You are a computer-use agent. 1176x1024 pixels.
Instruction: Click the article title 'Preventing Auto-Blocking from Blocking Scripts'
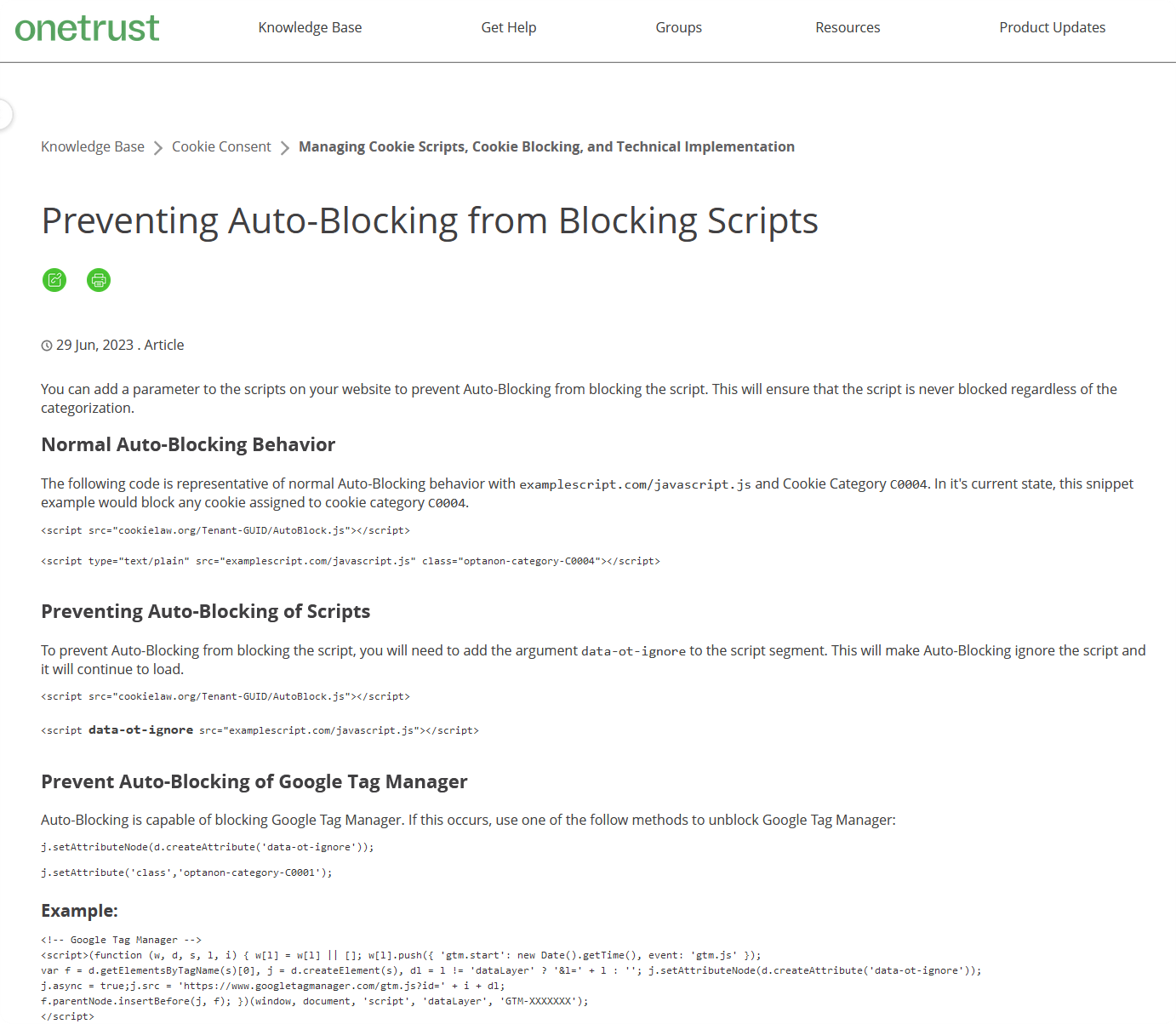tap(430, 221)
